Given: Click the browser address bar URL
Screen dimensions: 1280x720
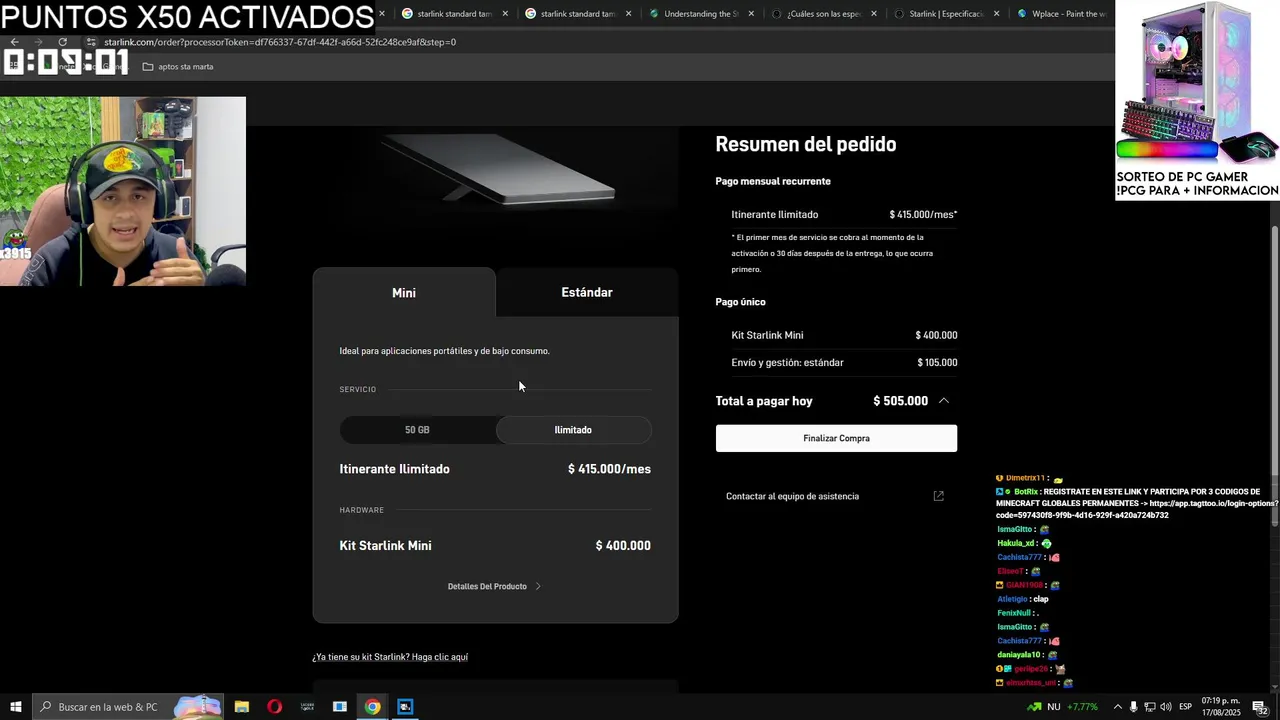Looking at the screenshot, I should [x=280, y=42].
